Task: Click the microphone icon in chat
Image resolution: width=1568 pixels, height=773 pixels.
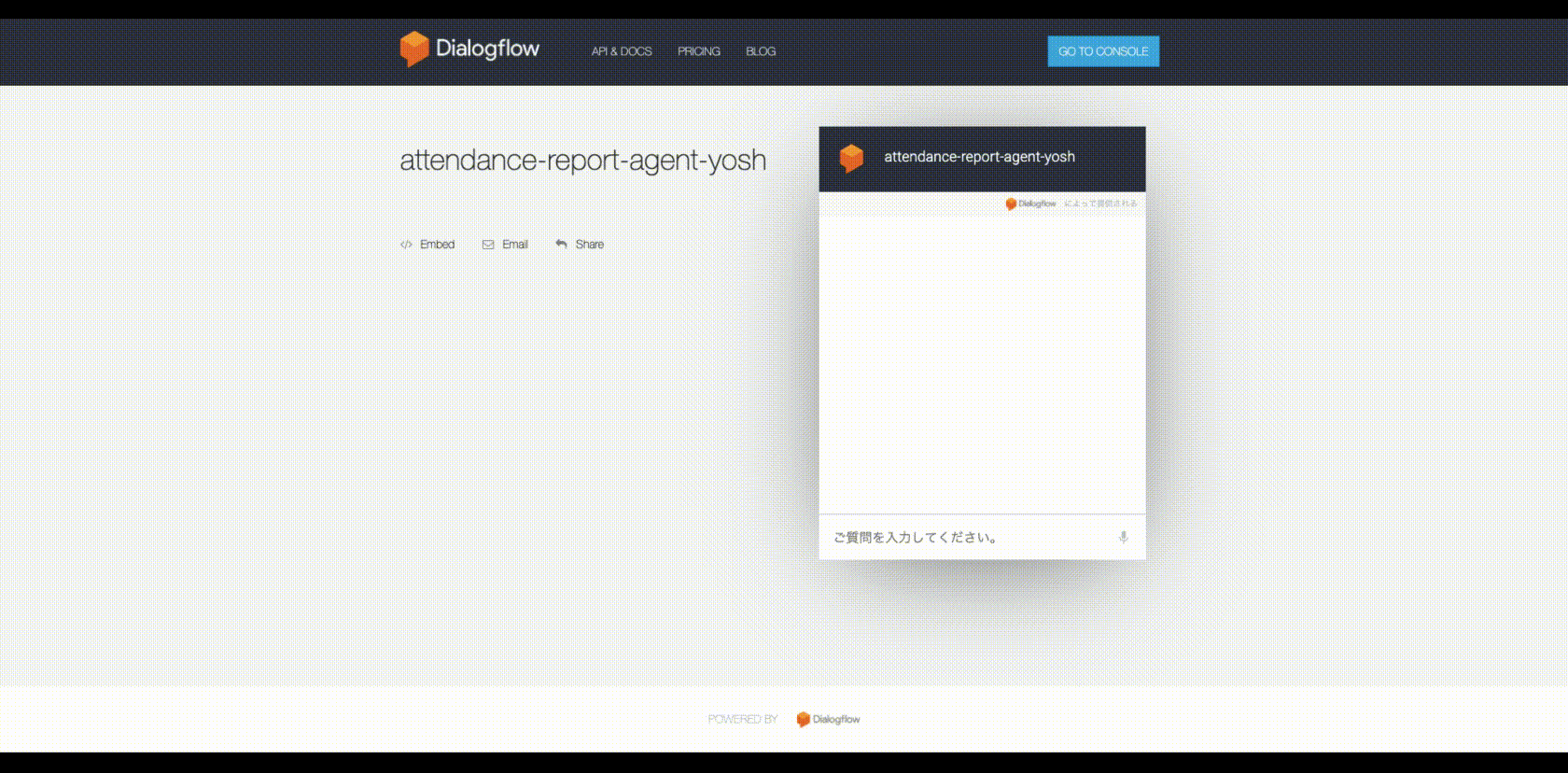Action: point(1123,537)
